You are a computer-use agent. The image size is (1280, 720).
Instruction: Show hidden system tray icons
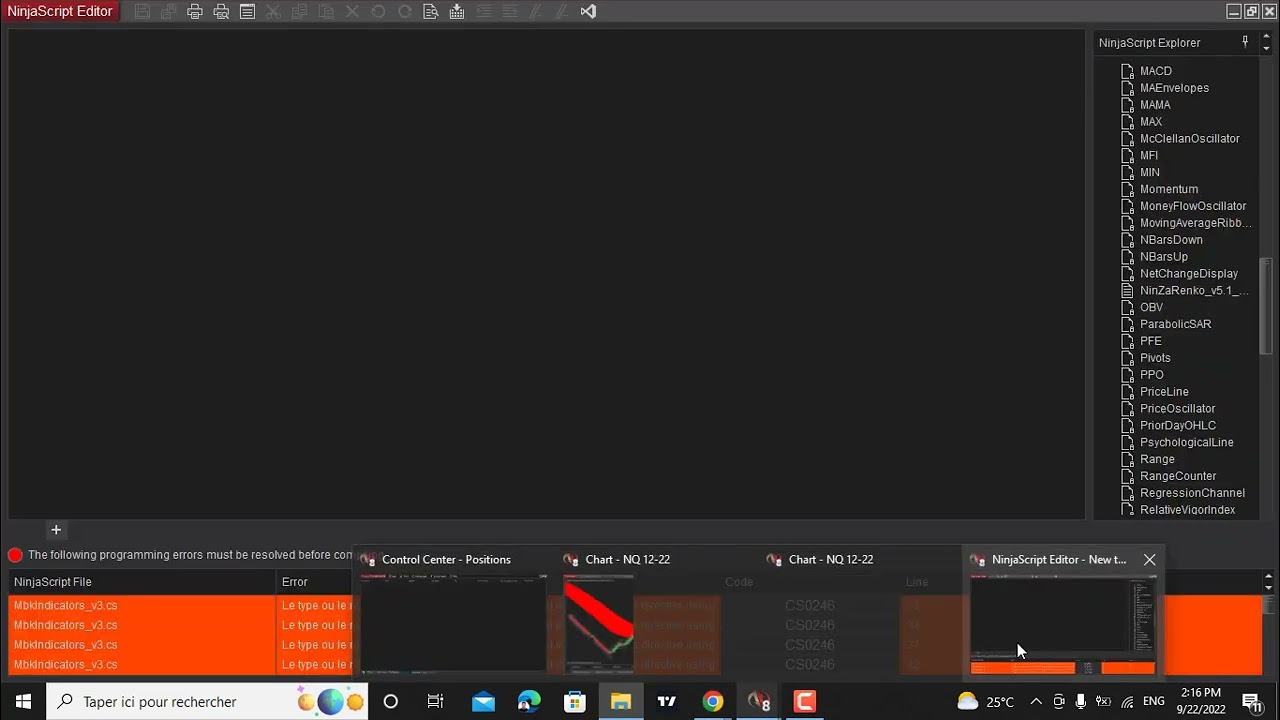[x=1036, y=701]
